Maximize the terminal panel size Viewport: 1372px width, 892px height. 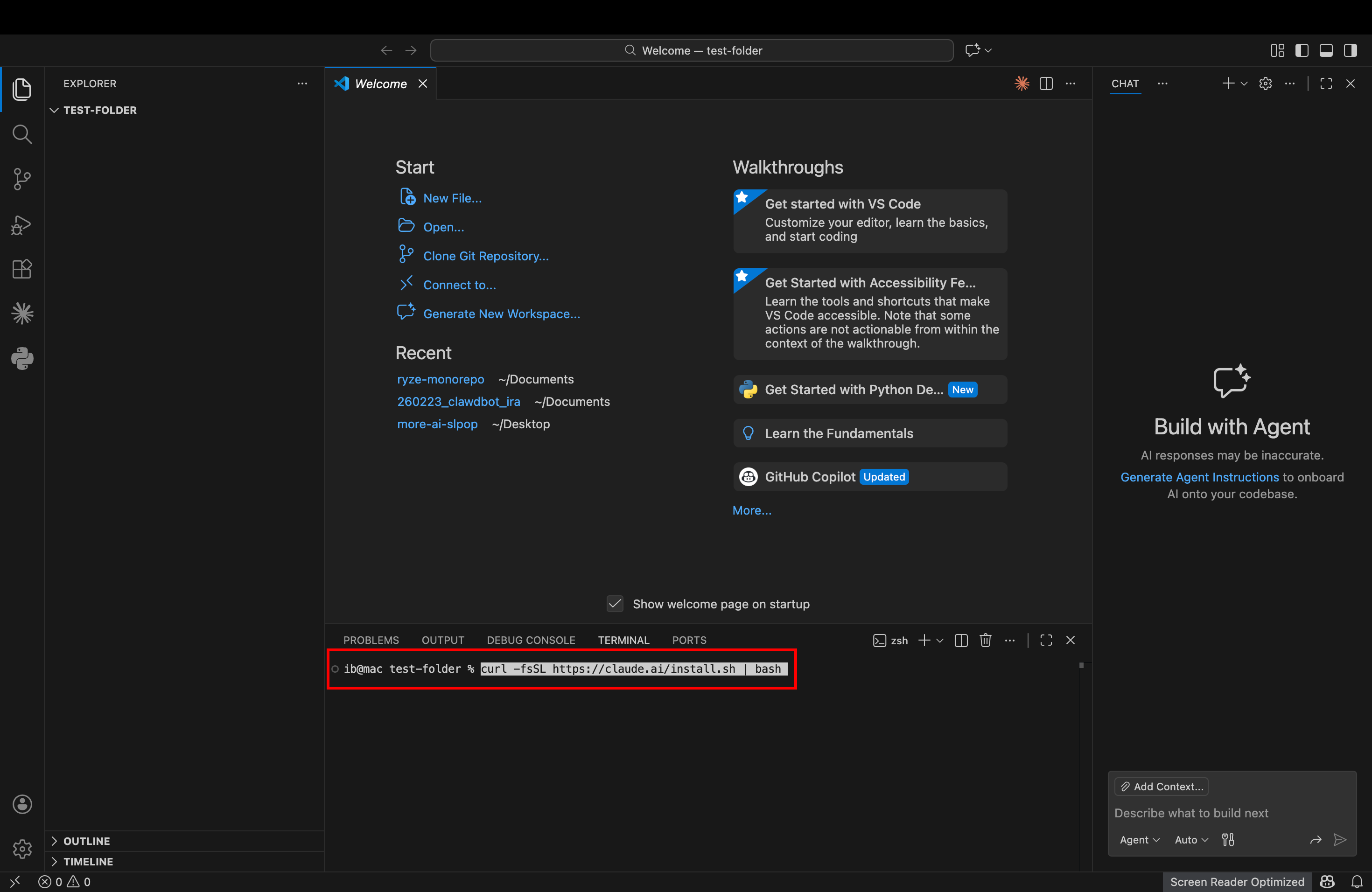click(1046, 640)
